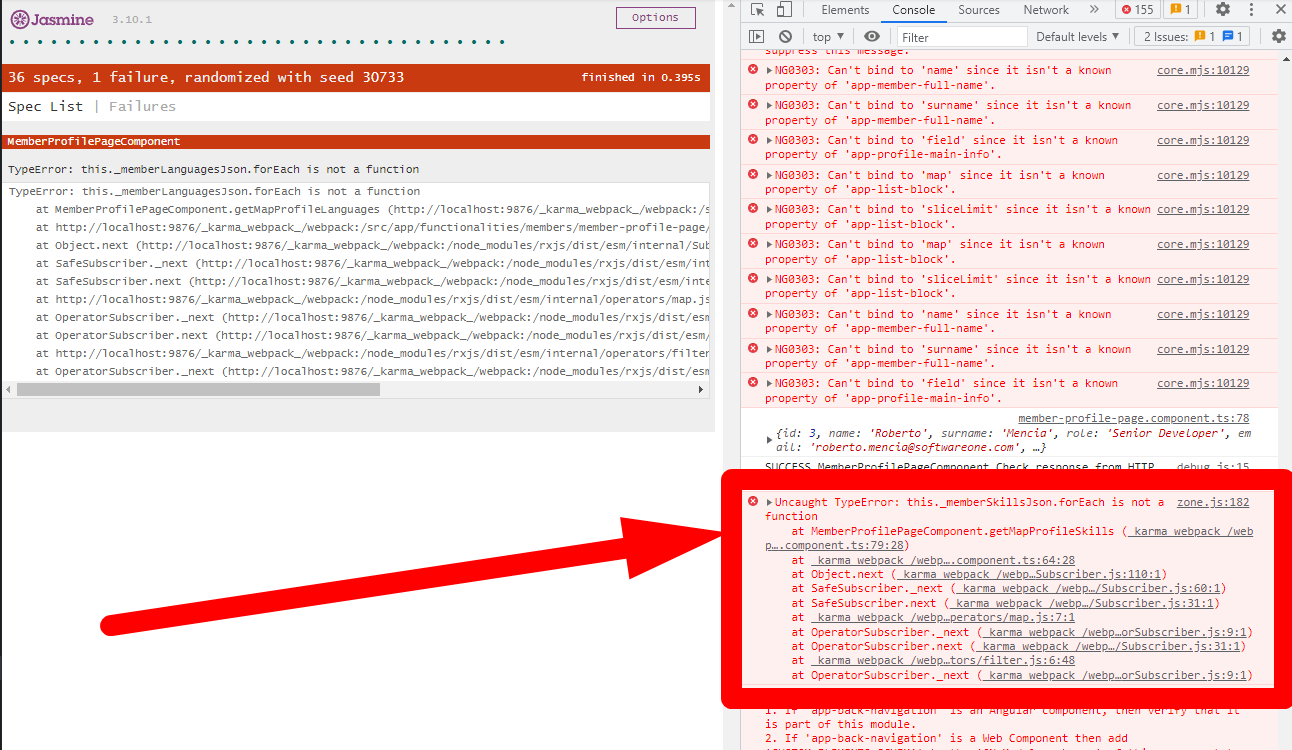This screenshot has height=750, width=1292.
Task: Clear the console with the ban icon
Action: tap(785, 37)
